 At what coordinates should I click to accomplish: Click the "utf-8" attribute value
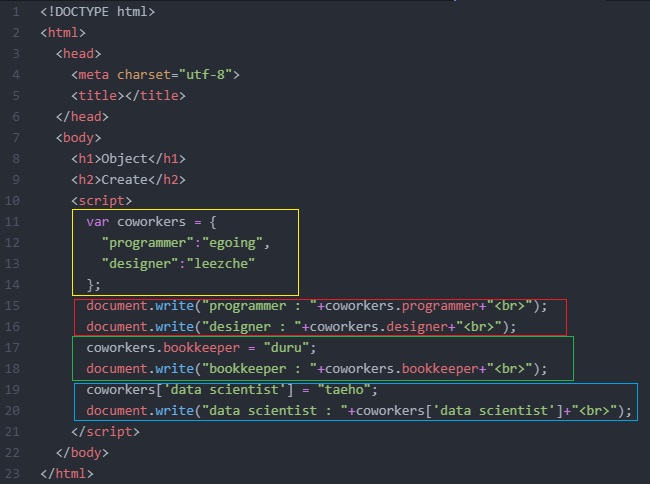[205, 75]
